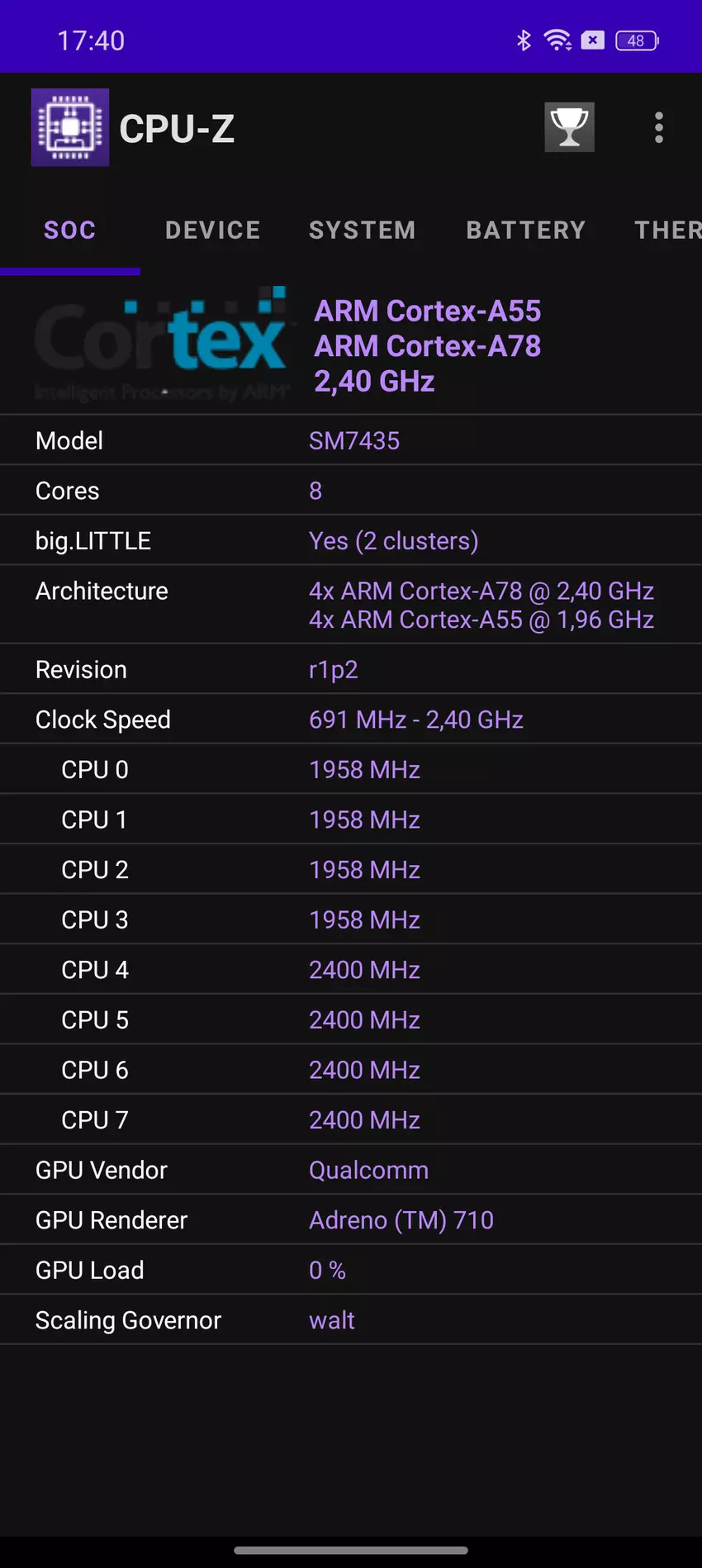Open the three-dot overflow menu
Image resolution: width=702 pixels, height=1568 pixels.
click(658, 127)
